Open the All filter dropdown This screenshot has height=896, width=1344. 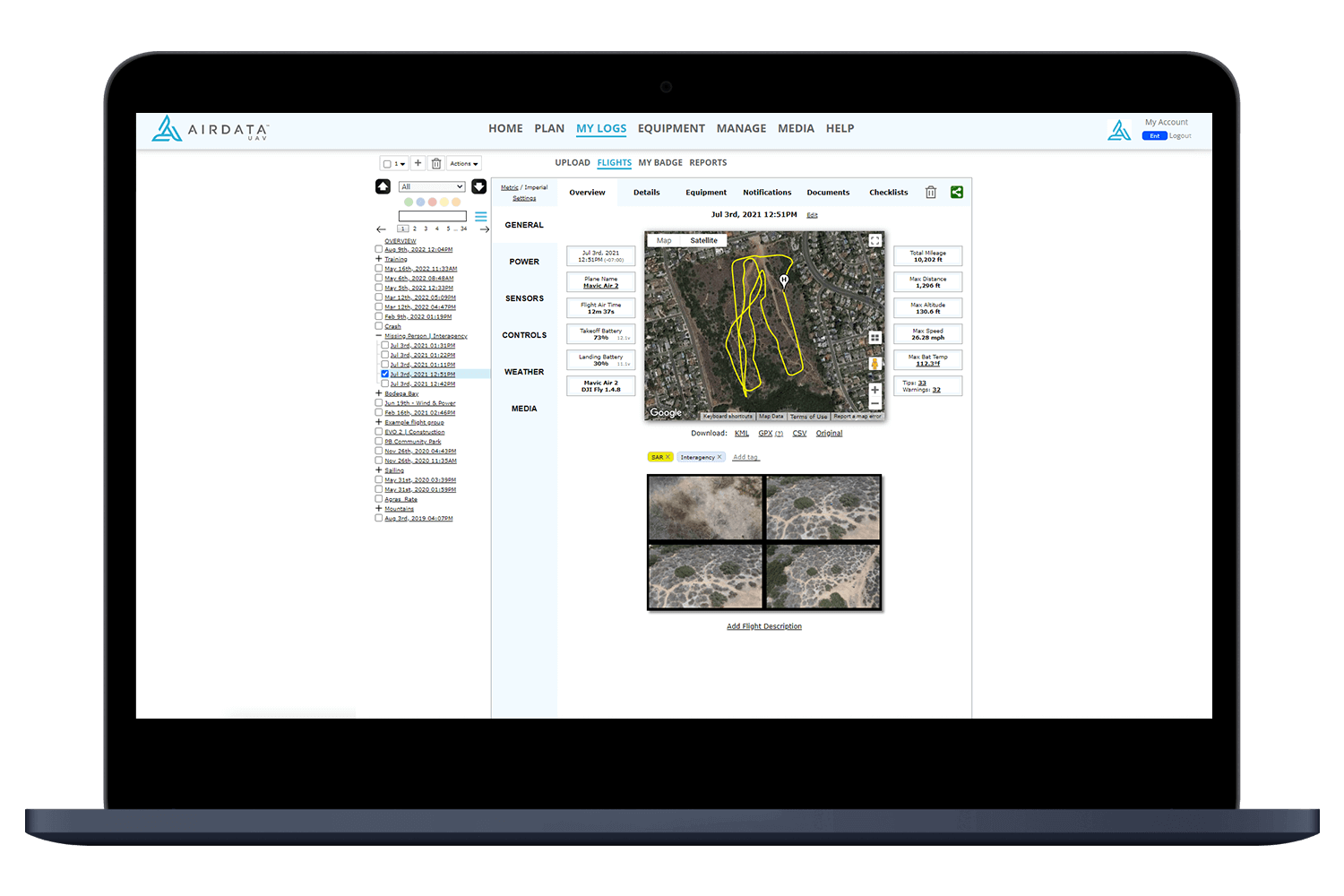[x=431, y=185]
